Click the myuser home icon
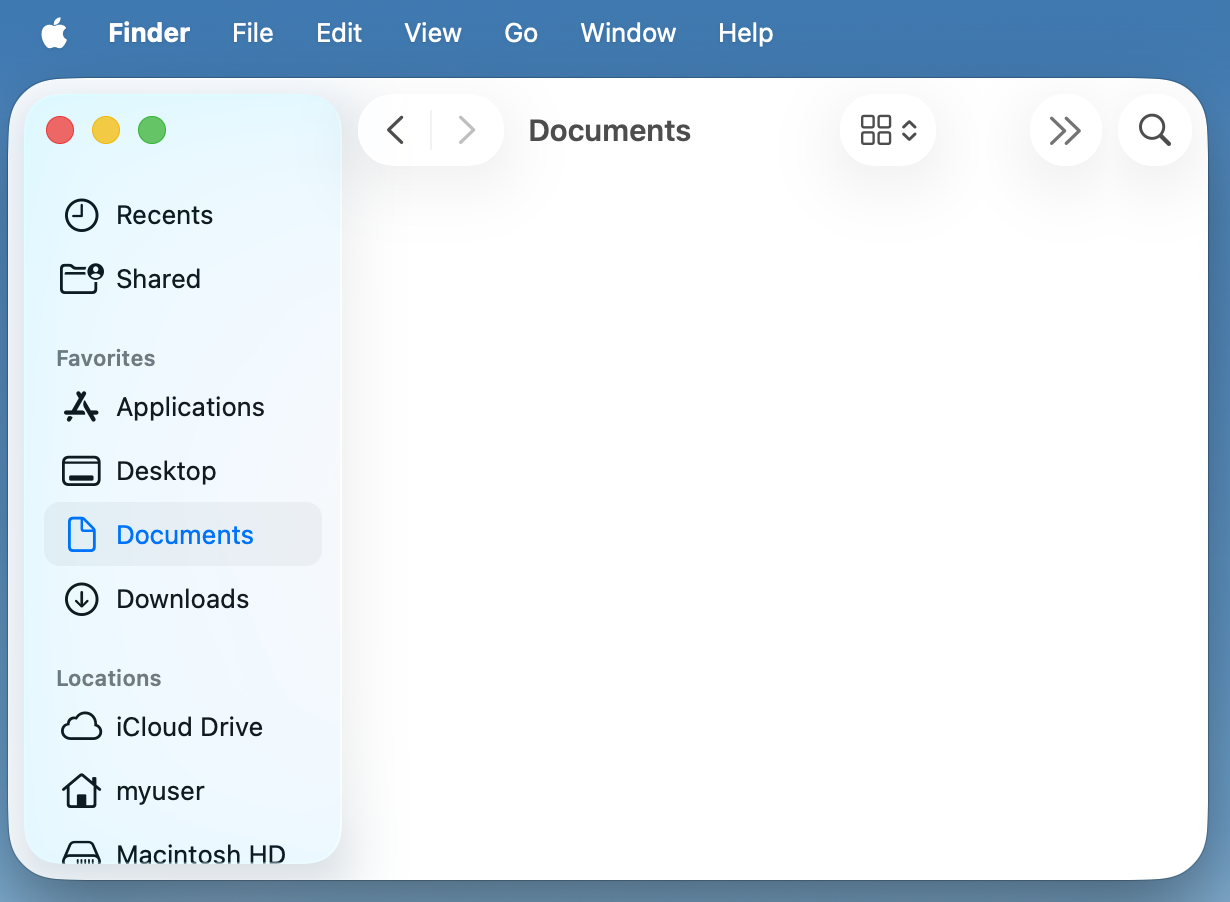This screenshot has width=1230, height=902. [x=81, y=791]
